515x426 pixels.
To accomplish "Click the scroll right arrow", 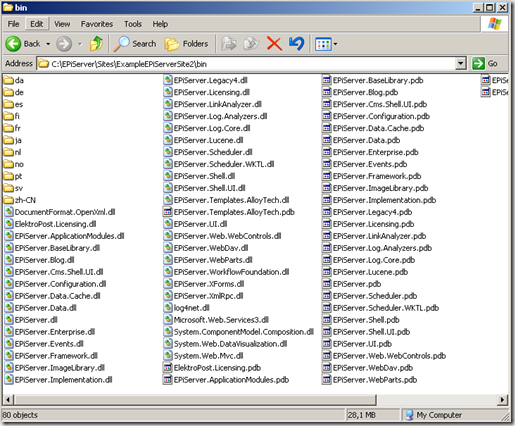I will [502, 399].
